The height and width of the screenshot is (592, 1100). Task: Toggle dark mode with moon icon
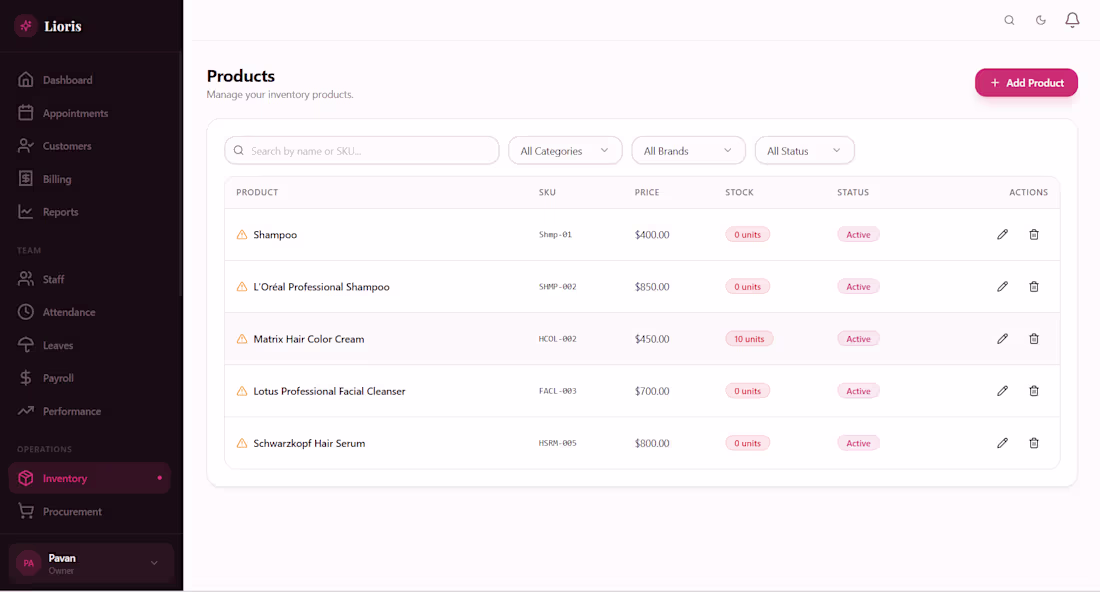(x=1040, y=20)
